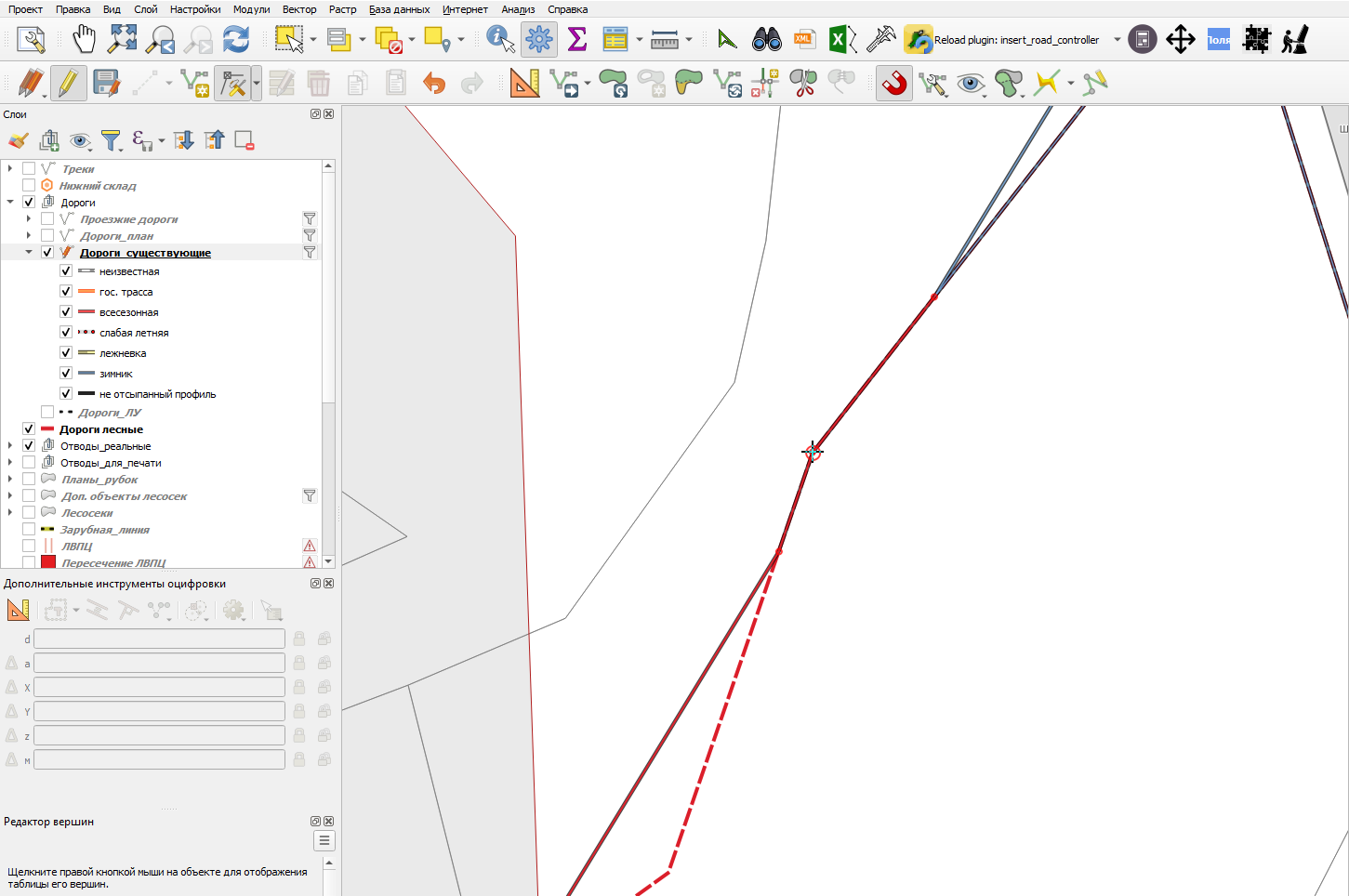Open the attribute table icon
Image resolution: width=1349 pixels, height=896 pixels.
click(615, 40)
